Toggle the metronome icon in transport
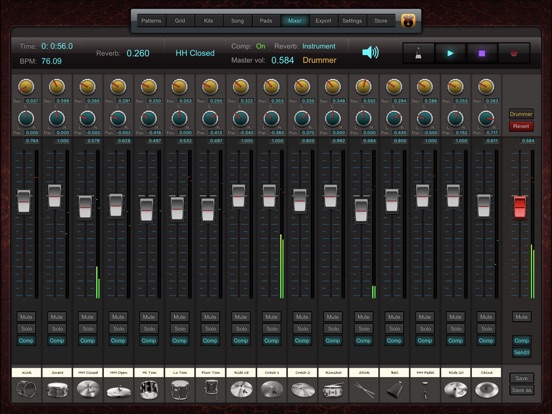This screenshot has width=552, height=414. 418,54
